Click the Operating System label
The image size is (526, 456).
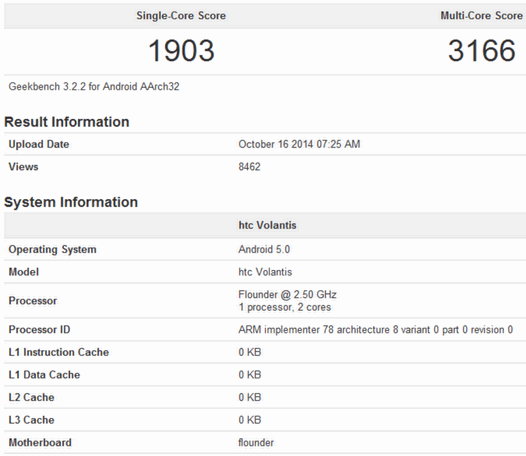(x=52, y=250)
